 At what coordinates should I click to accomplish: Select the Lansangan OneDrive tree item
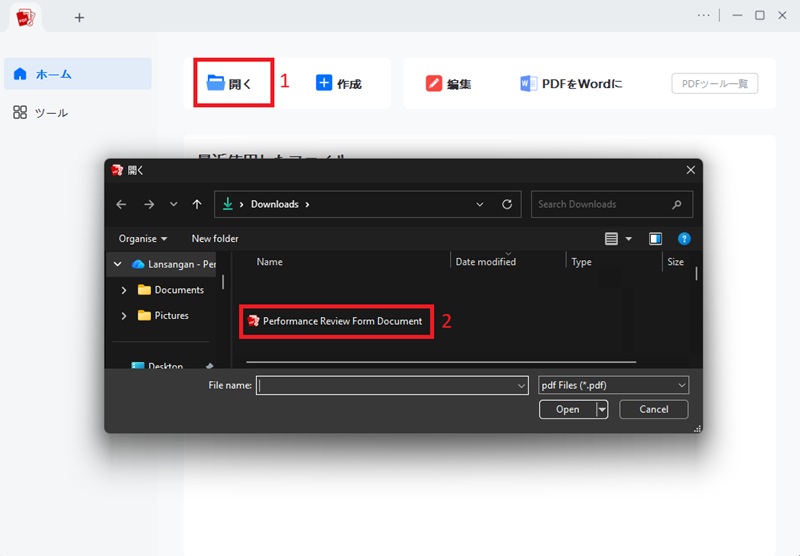173,264
